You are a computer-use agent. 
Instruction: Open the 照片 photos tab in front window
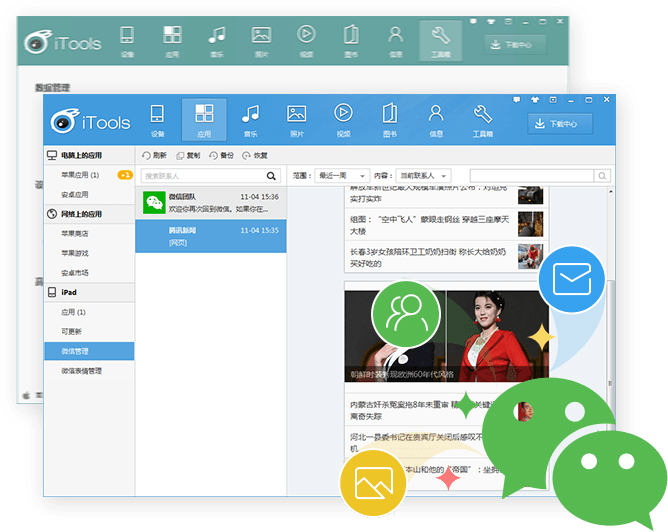(297, 121)
